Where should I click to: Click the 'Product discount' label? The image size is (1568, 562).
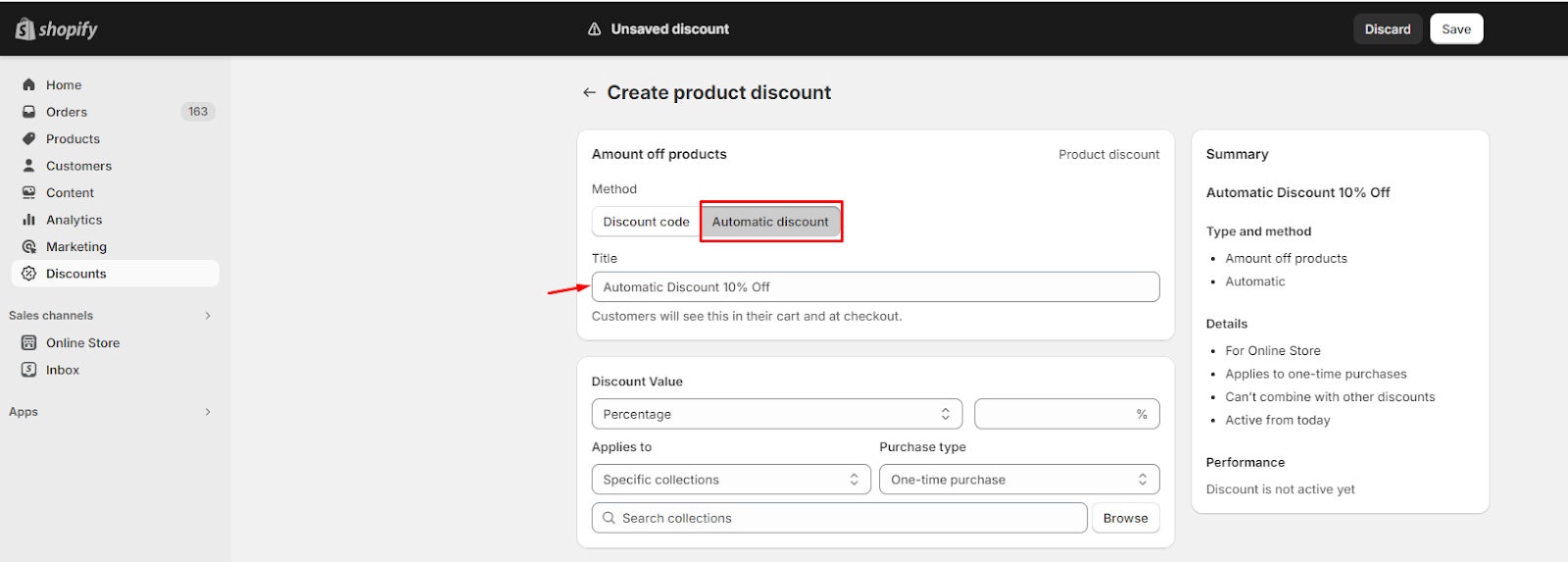(x=1108, y=154)
